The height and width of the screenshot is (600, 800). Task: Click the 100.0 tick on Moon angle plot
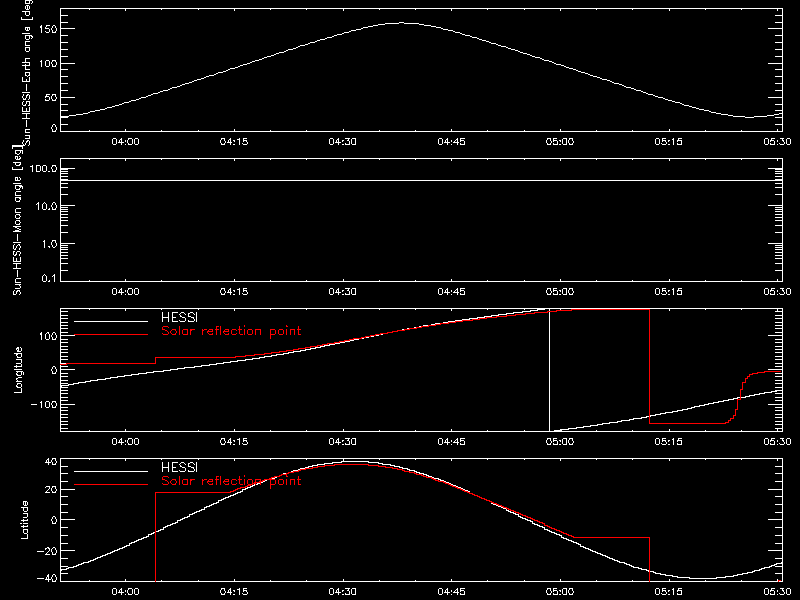point(43,169)
